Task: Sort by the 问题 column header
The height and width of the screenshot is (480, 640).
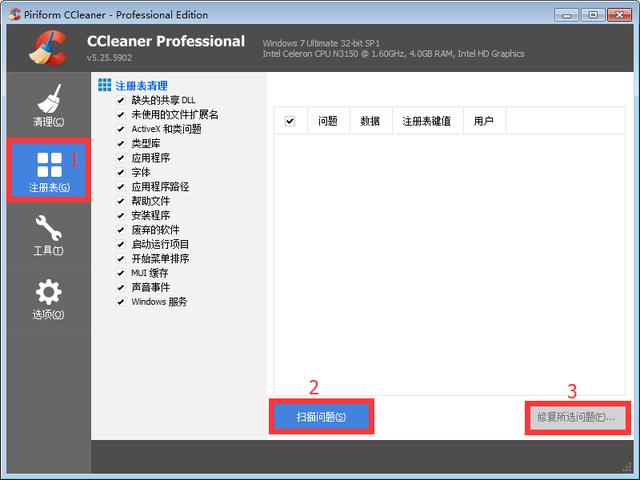Action: 328,121
